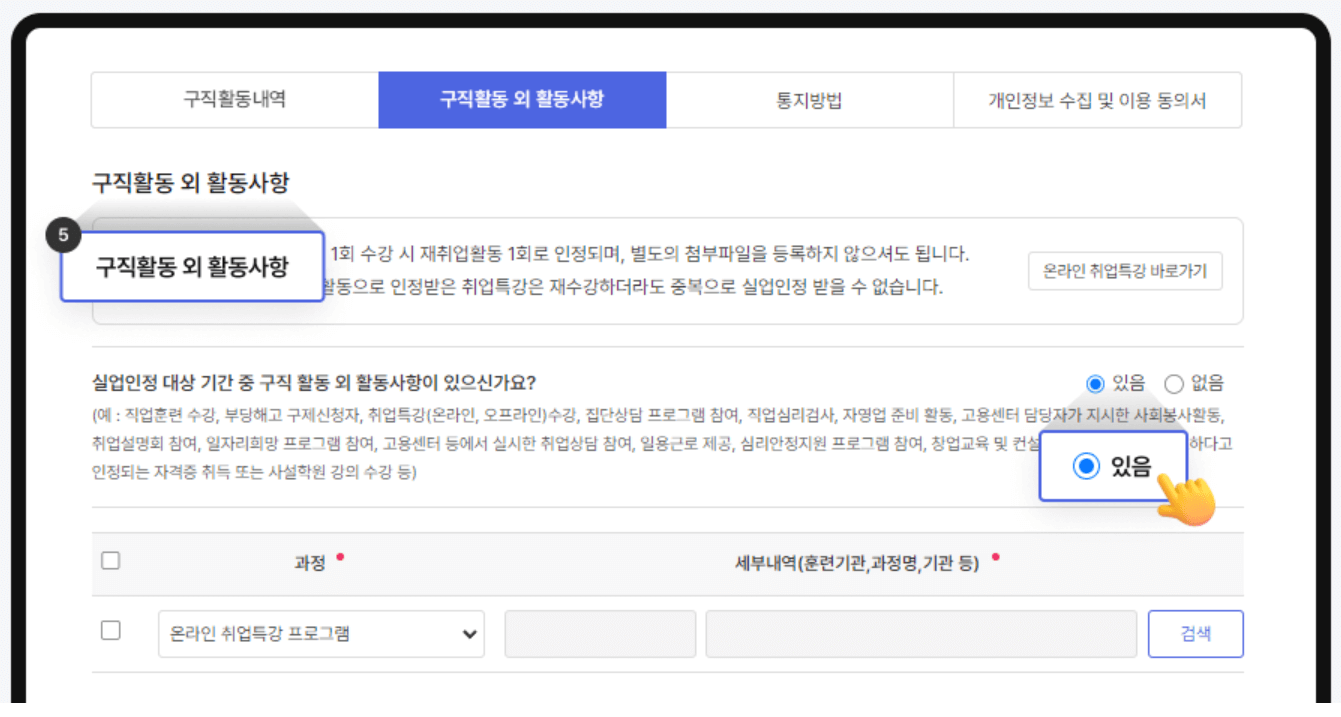Click the 세부내역 detail input field
The image size is (1341, 717).
coord(920,633)
